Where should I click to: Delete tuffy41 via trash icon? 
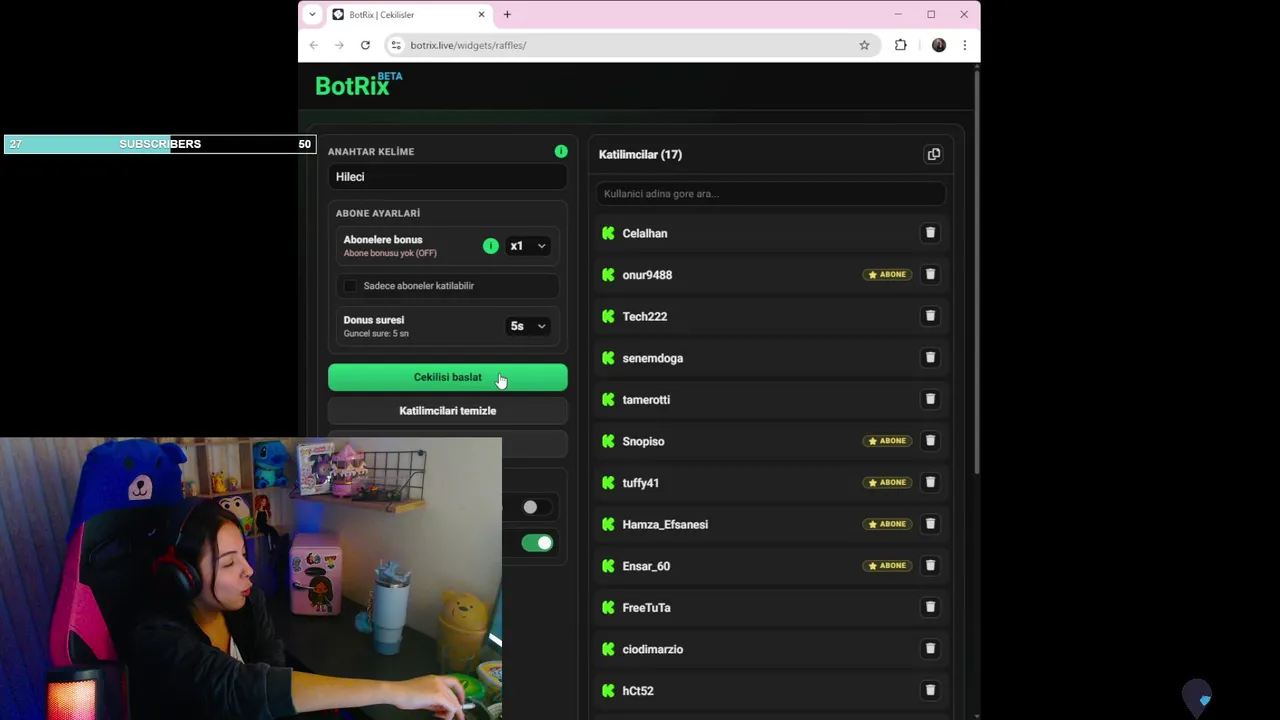[930, 482]
